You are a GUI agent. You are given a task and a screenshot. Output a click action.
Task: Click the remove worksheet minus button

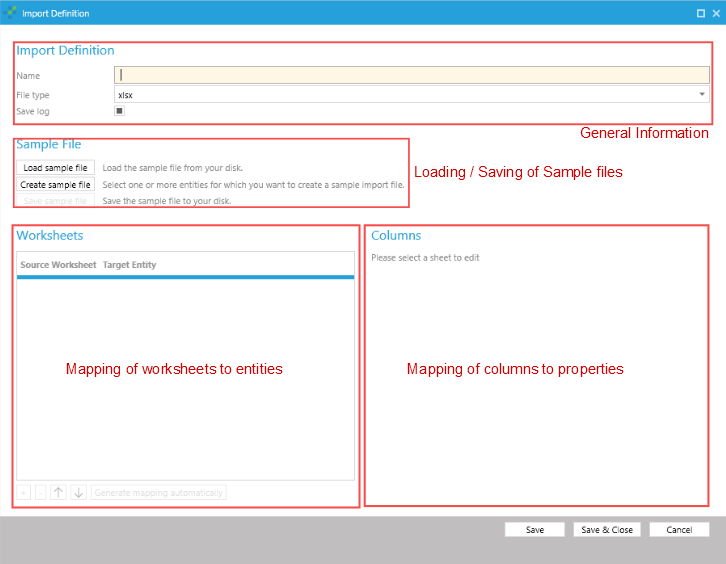click(x=41, y=492)
